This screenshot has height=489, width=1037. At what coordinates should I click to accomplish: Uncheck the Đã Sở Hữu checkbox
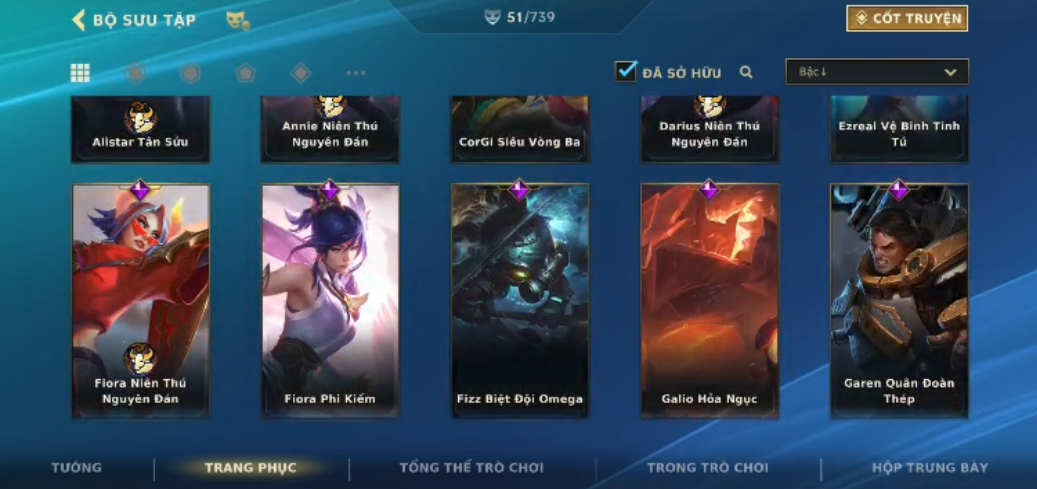625,71
